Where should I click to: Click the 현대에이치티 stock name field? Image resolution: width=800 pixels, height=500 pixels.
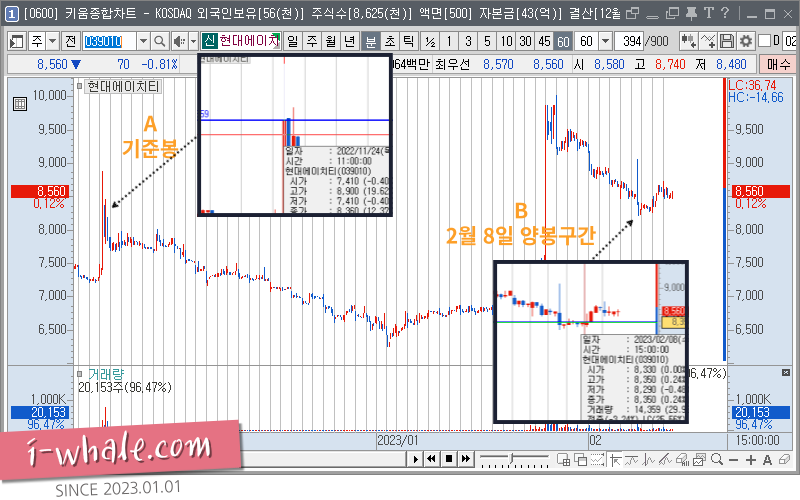(x=249, y=41)
